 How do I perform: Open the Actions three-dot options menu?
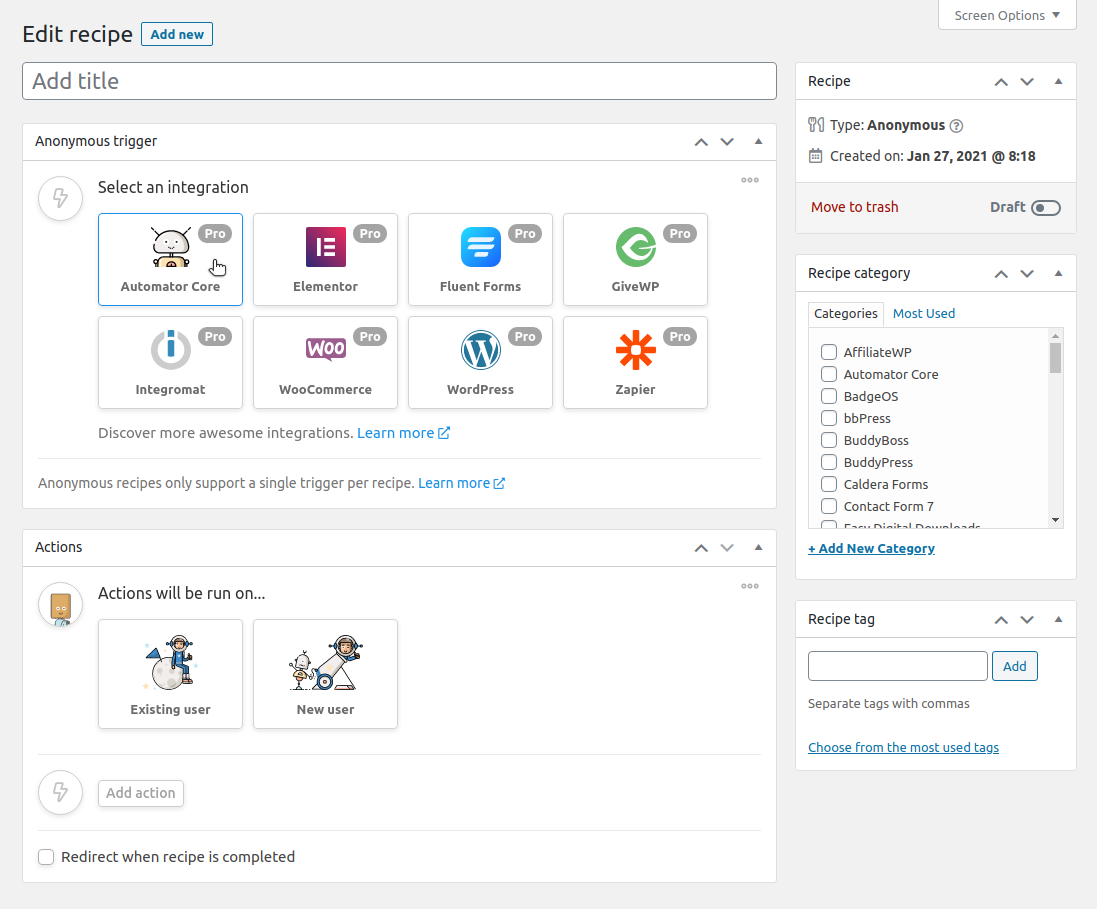coord(750,586)
